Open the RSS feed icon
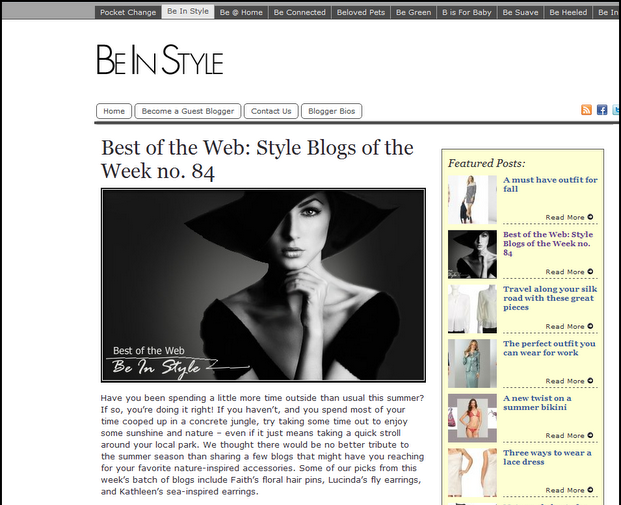This screenshot has width=621, height=505. coord(586,110)
